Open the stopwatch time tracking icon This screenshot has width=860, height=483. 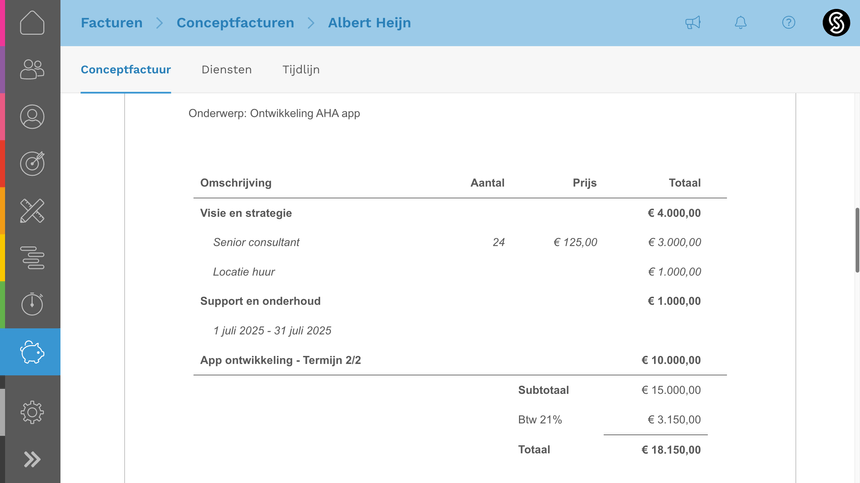pos(32,304)
